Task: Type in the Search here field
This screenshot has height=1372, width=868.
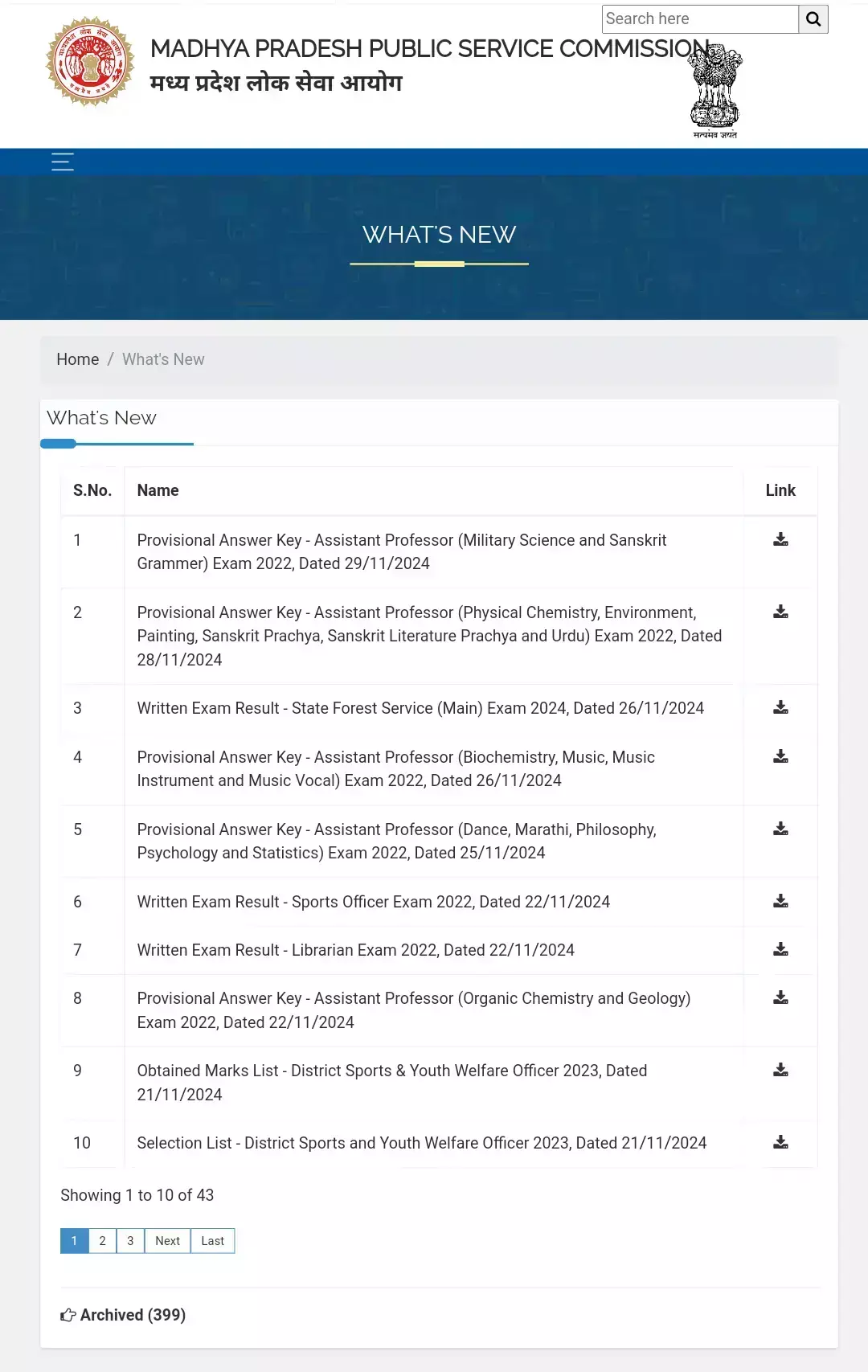Action: (x=699, y=19)
